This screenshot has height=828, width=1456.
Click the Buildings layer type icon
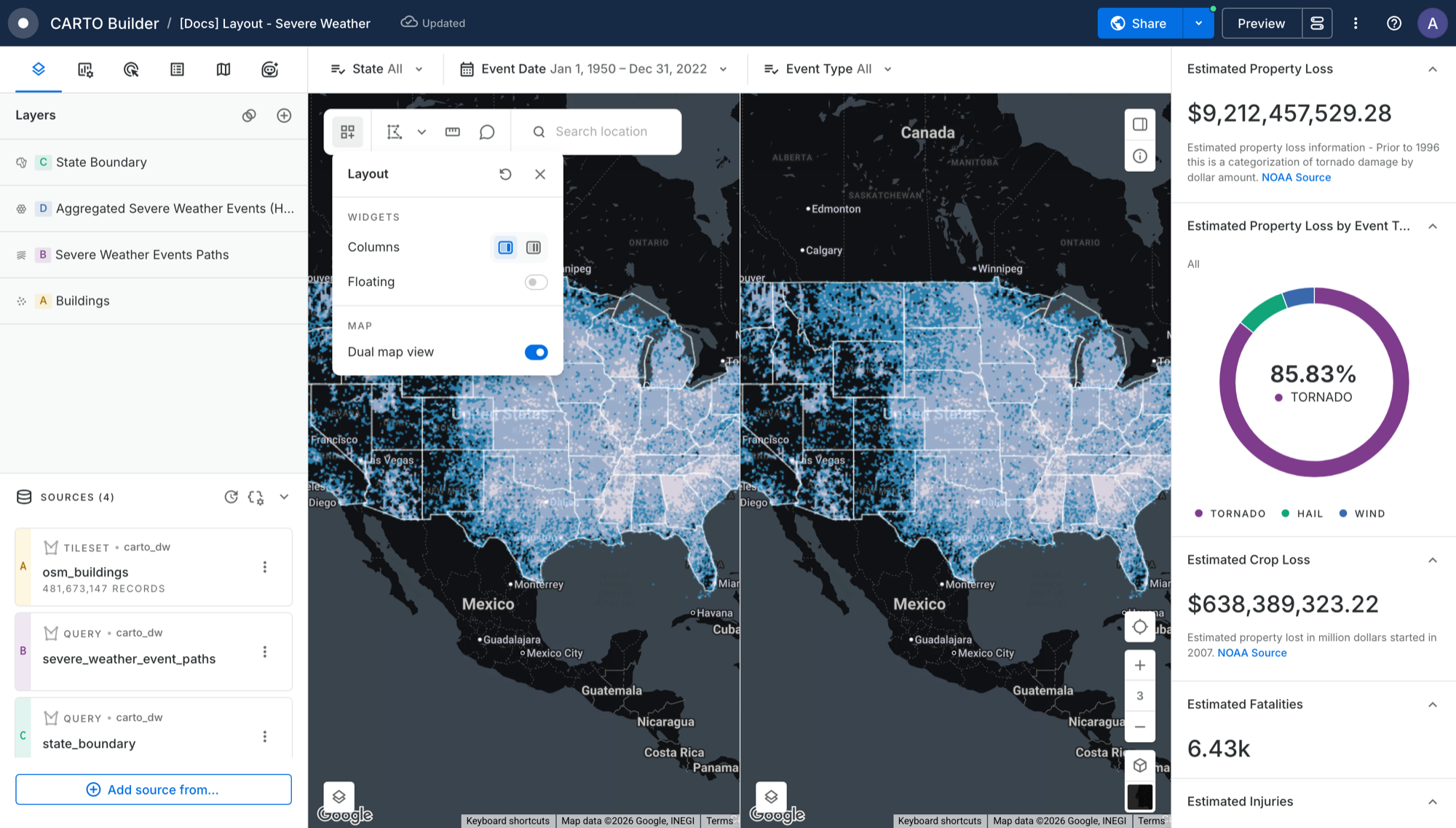pos(22,301)
